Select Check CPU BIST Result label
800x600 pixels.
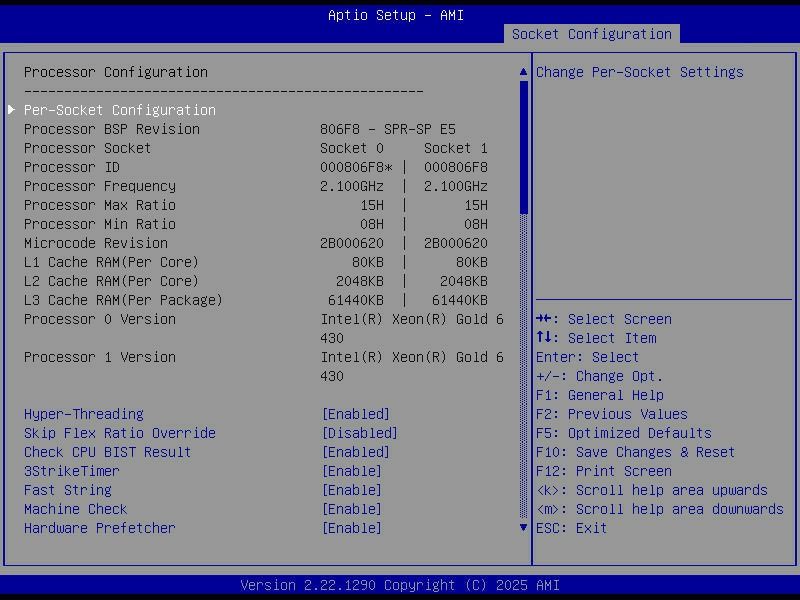[108, 452]
